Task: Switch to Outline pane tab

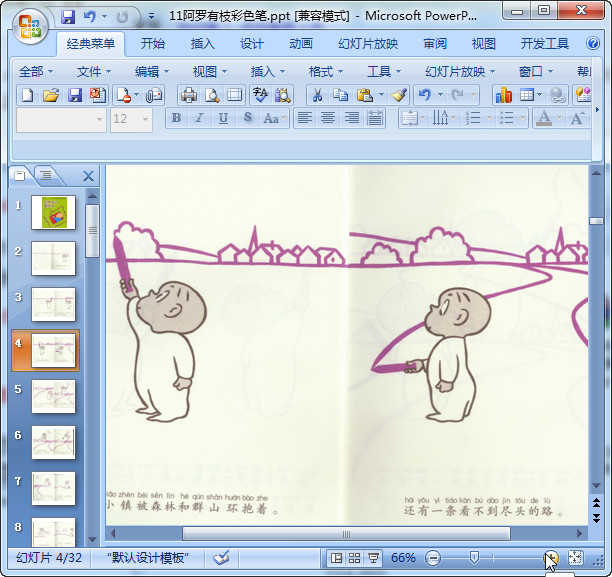Action: click(x=46, y=175)
